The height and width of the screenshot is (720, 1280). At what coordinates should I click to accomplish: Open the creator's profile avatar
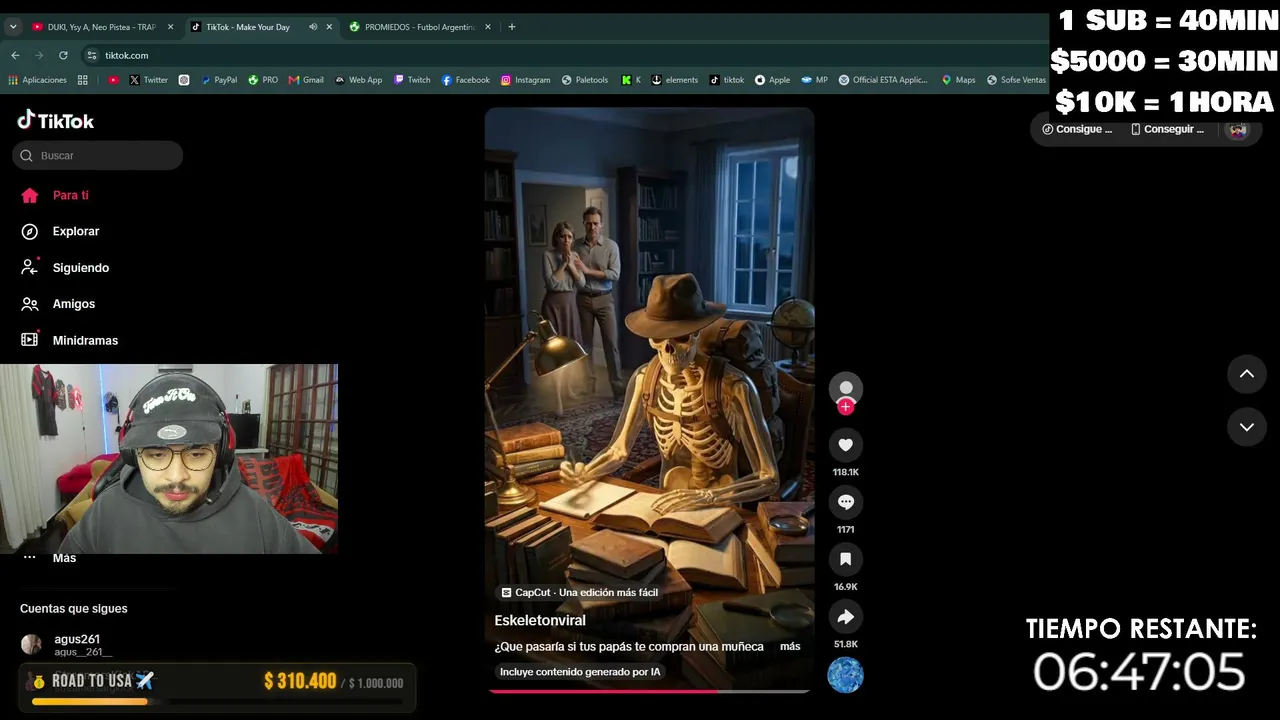point(846,388)
